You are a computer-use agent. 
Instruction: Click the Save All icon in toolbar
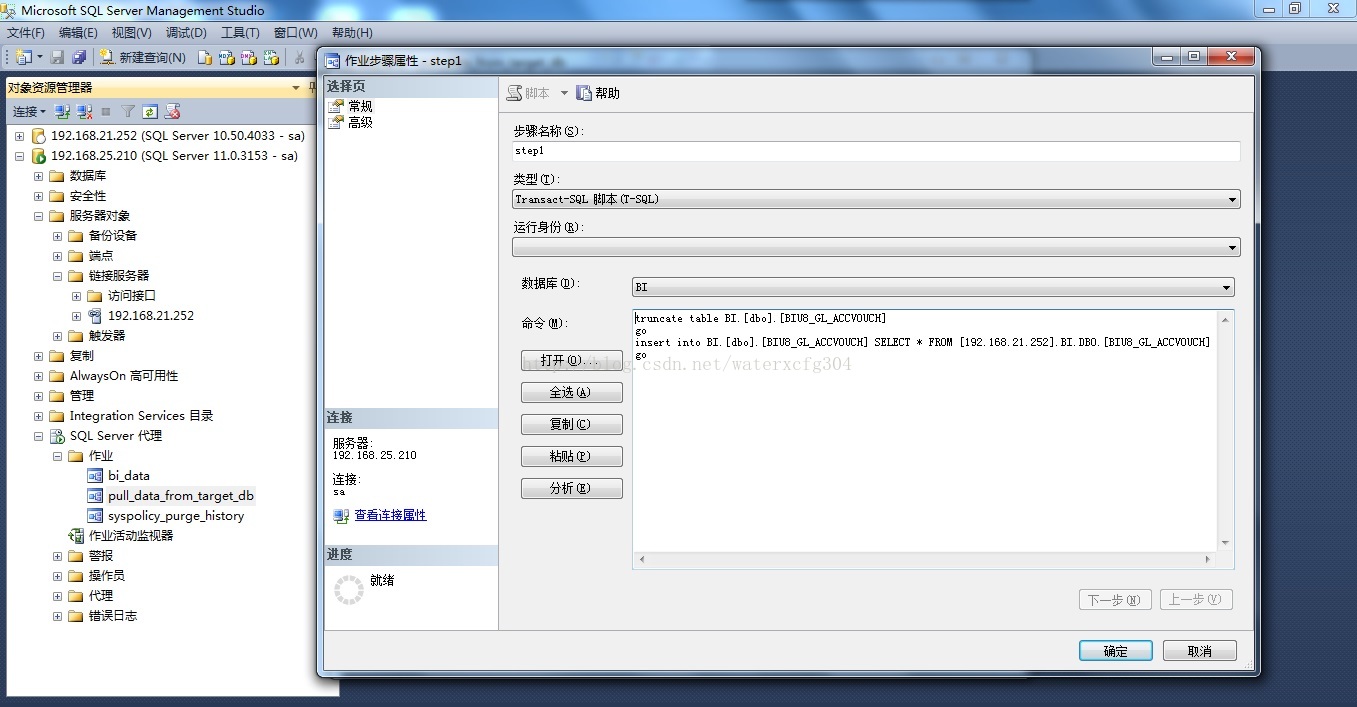tap(79, 57)
